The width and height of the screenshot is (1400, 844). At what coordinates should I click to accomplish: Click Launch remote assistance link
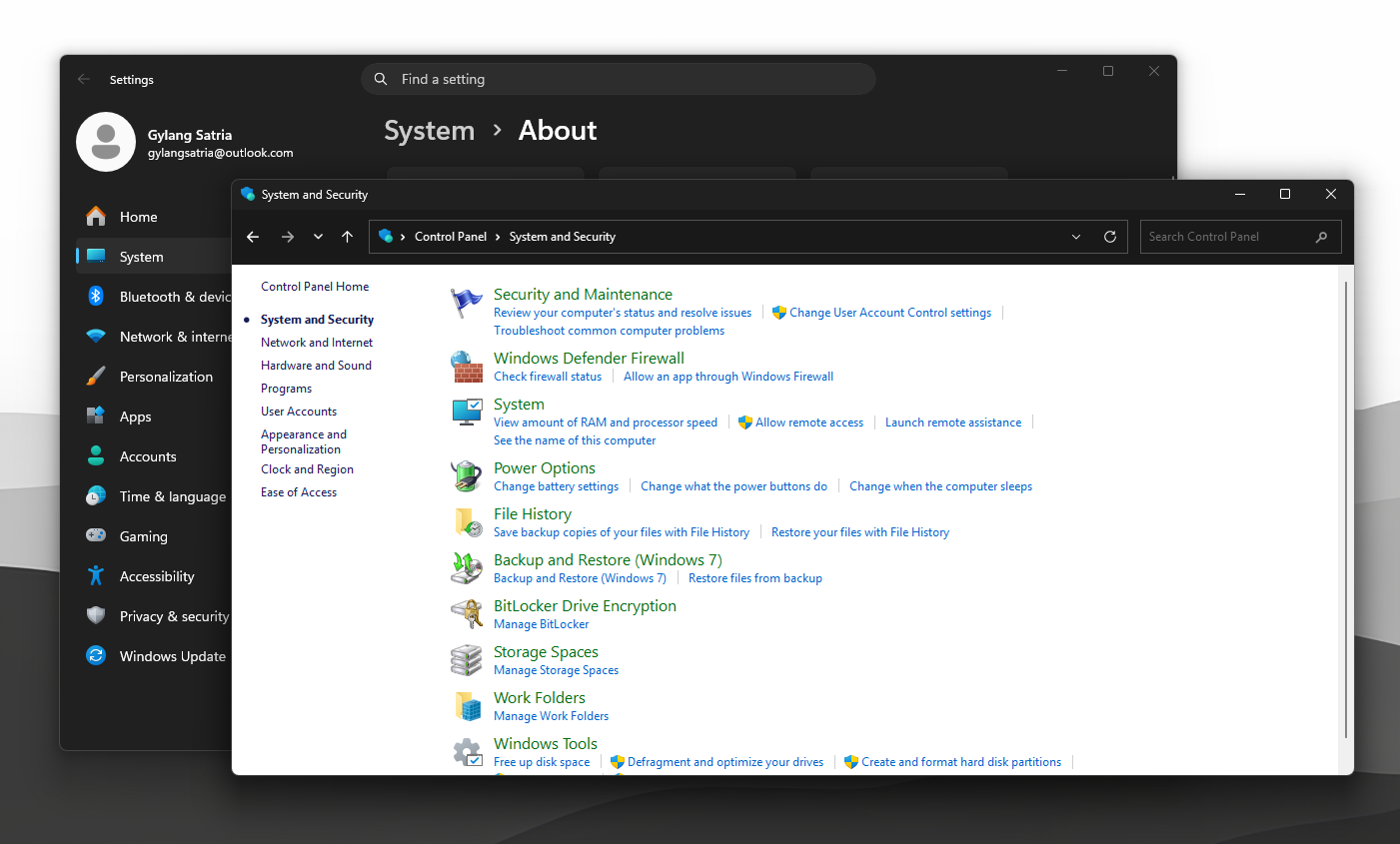[x=953, y=422]
